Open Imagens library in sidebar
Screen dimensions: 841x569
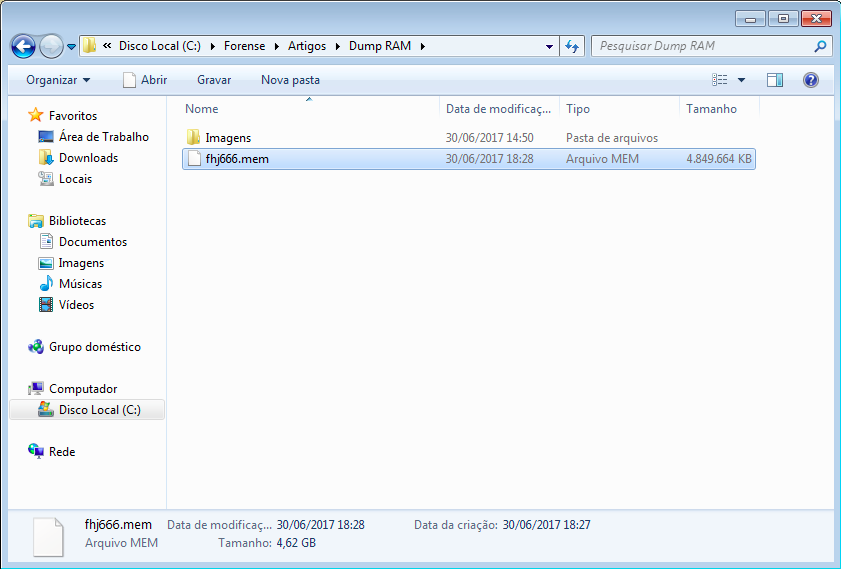click(71, 263)
